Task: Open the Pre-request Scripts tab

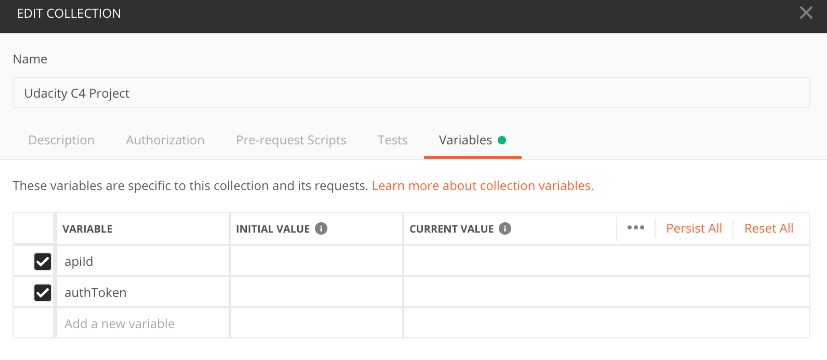Action: point(291,140)
